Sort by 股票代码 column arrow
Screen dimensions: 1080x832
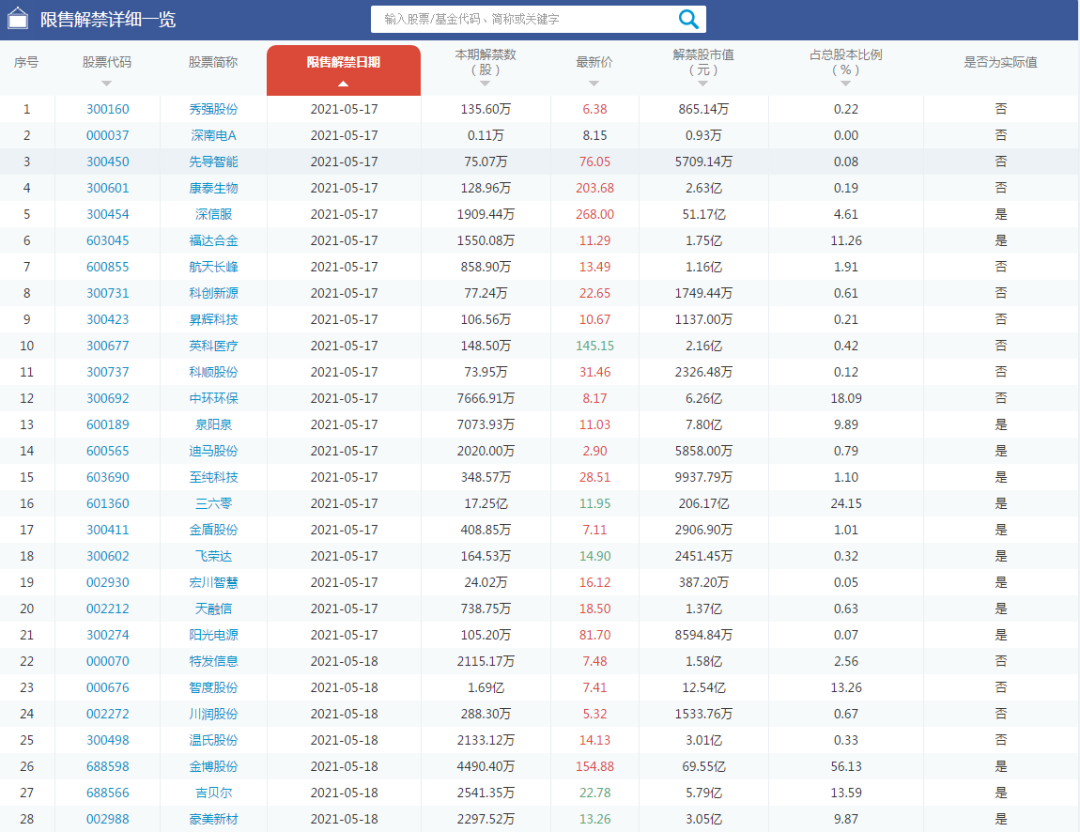click(x=106, y=83)
